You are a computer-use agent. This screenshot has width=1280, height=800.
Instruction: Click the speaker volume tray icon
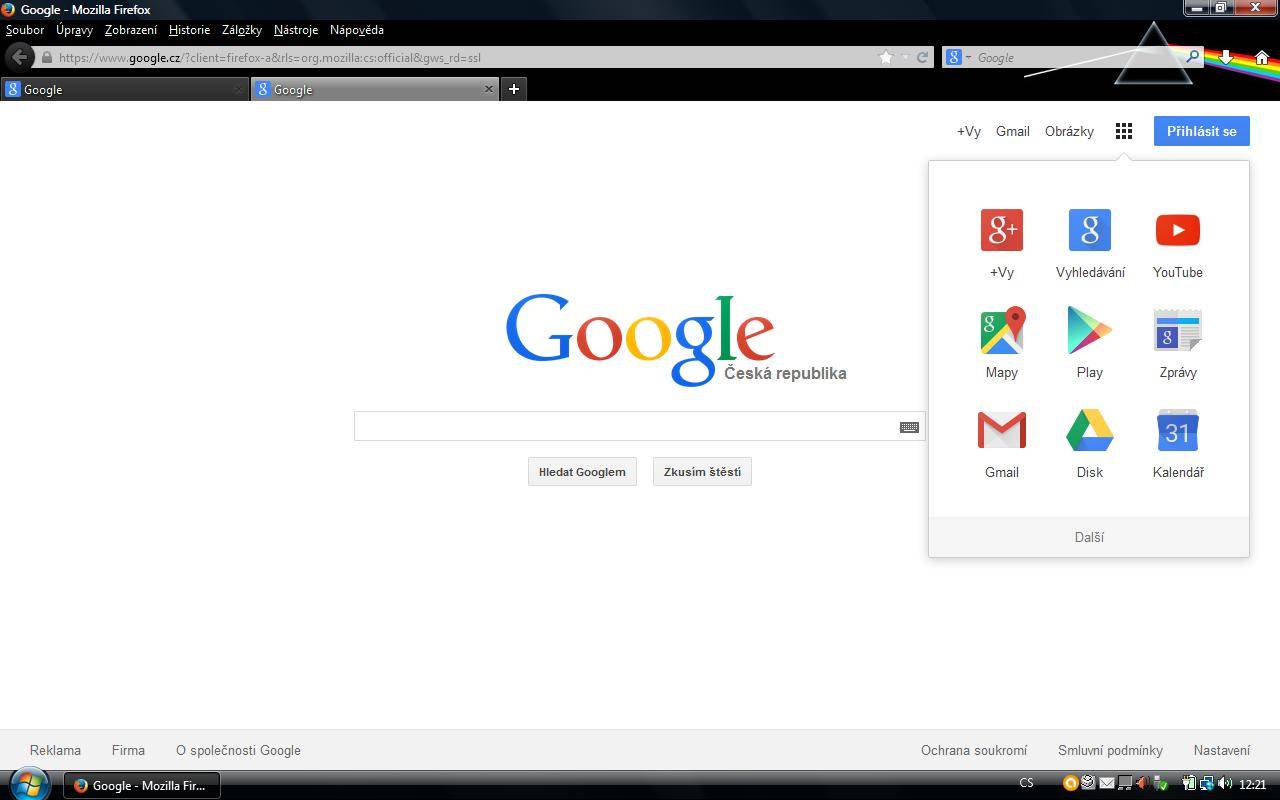coord(1224,784)
